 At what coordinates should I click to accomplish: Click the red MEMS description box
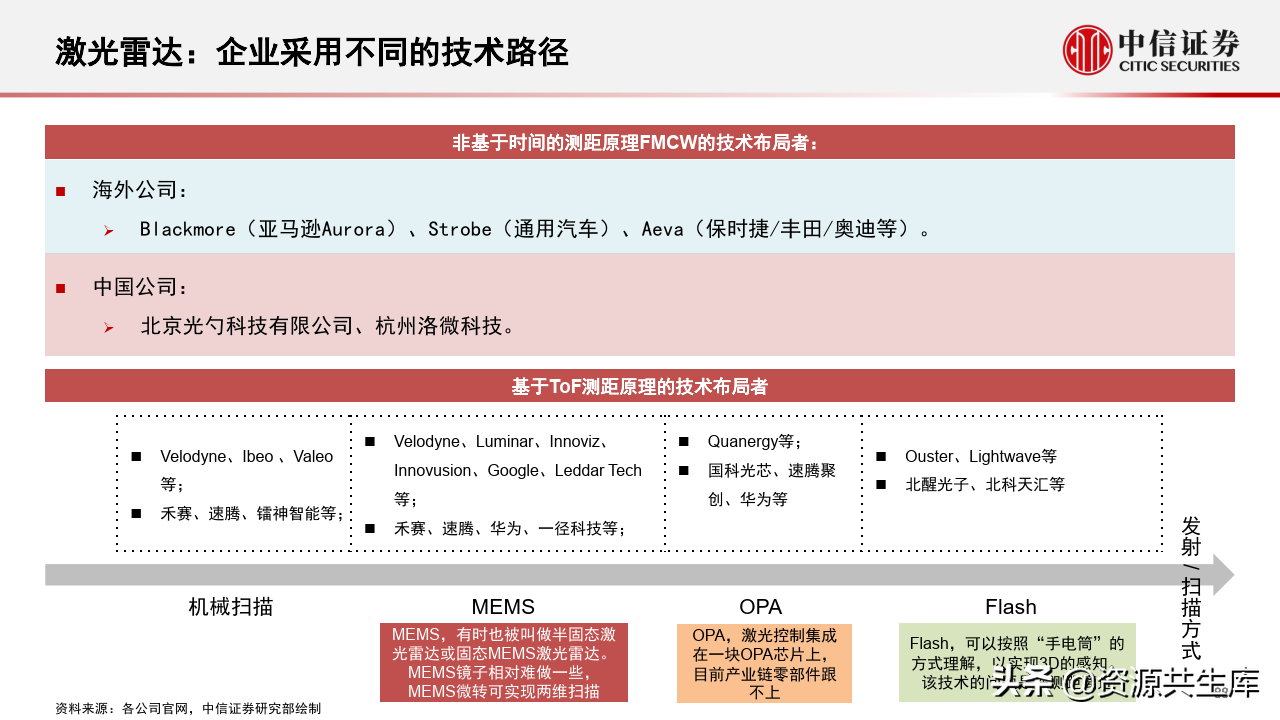(504, 662)
